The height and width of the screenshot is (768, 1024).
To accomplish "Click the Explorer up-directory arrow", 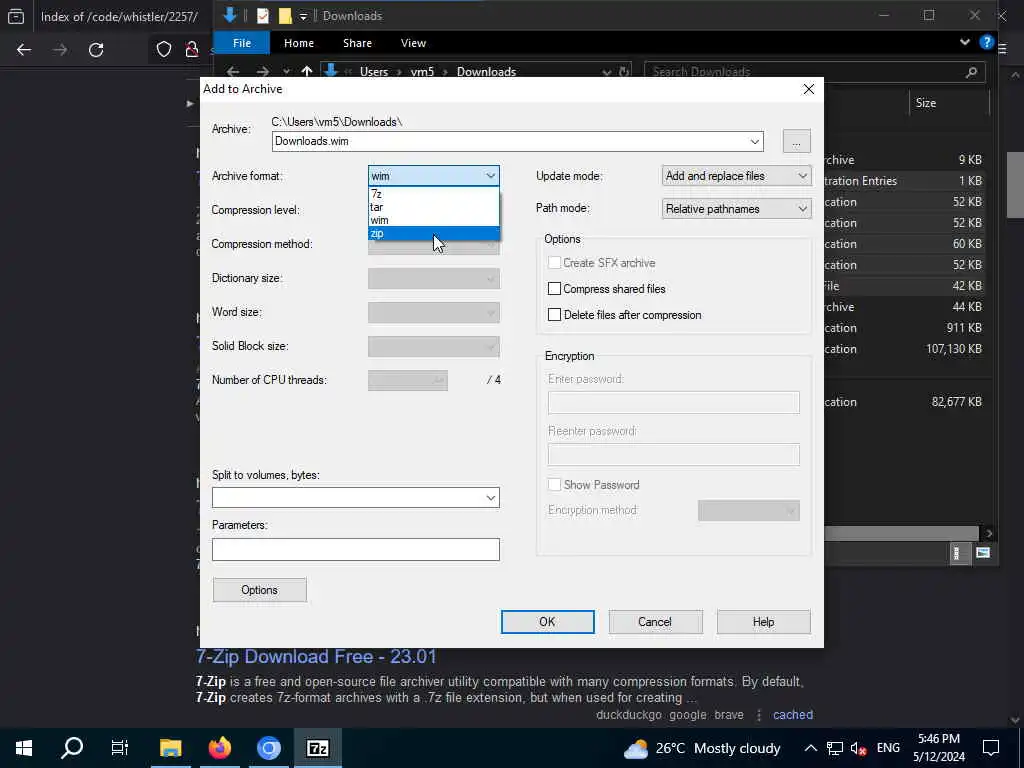I will pos(306,72).
